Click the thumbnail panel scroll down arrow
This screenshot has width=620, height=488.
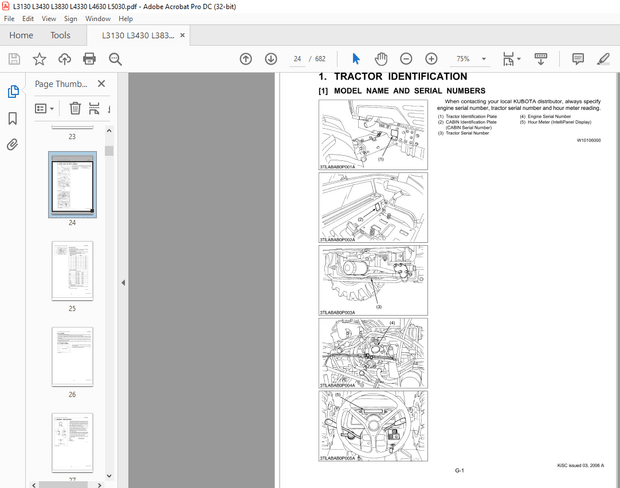coord(109,476)
